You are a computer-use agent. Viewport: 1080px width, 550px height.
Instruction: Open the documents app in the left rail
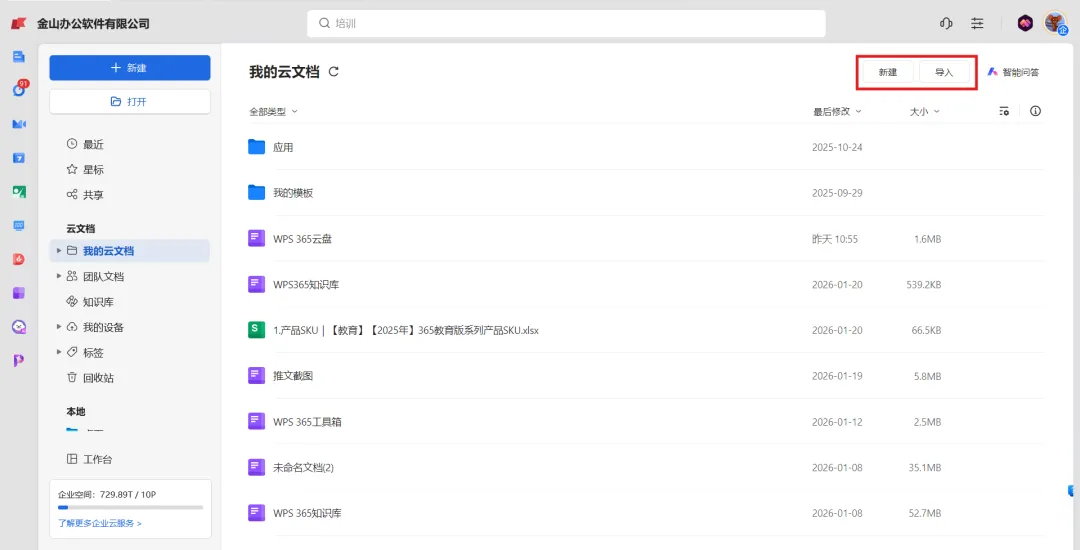click(19, 56)
